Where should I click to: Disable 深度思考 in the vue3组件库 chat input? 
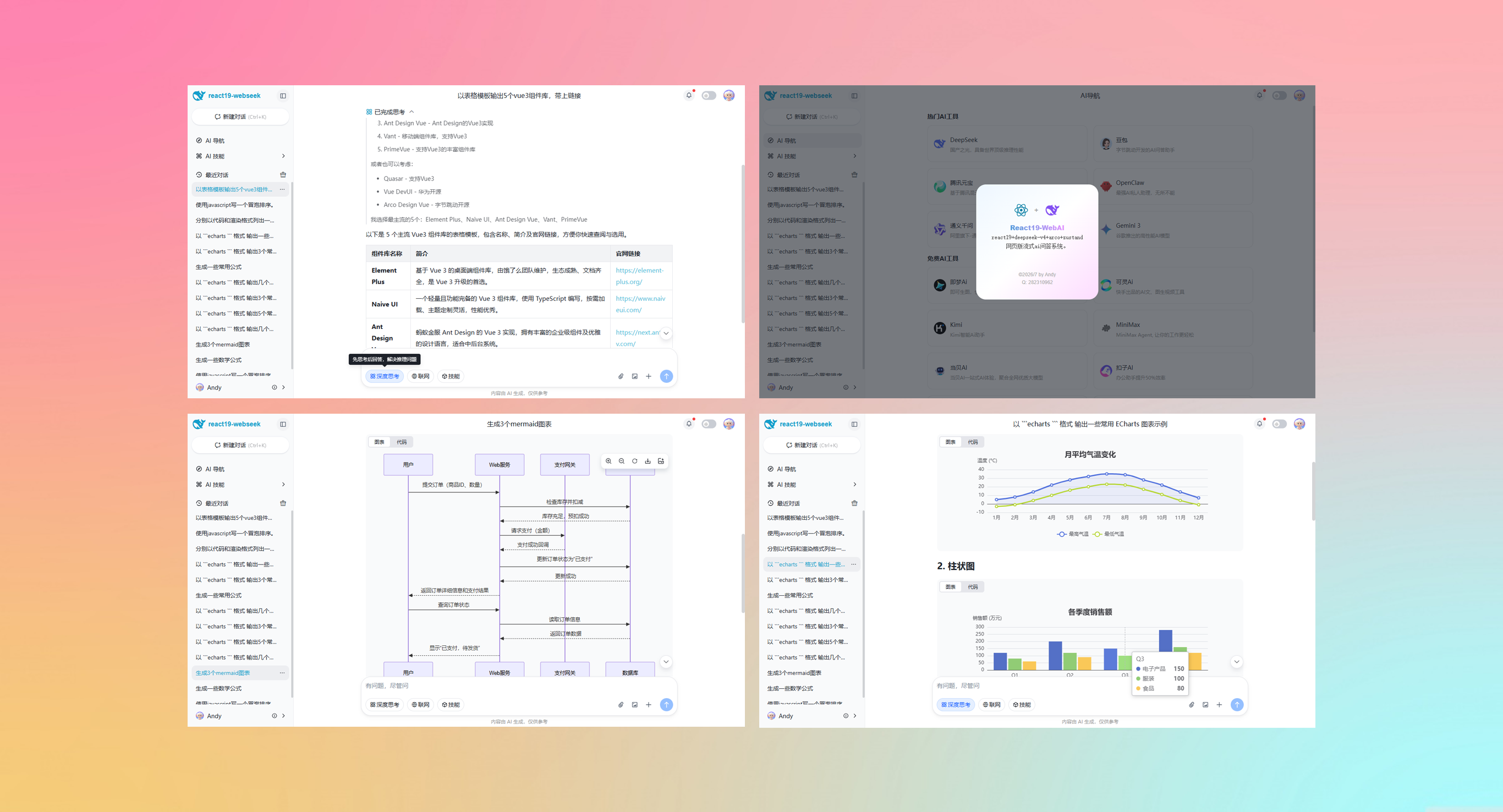[385, 376]
